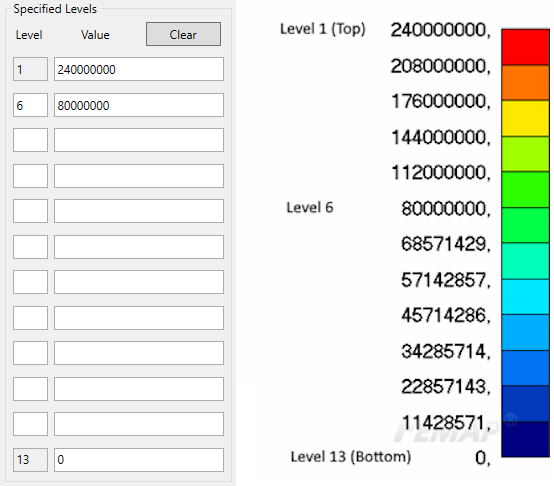
Task: Click the 240000000 label in the color legend
Action: point(441,30)
